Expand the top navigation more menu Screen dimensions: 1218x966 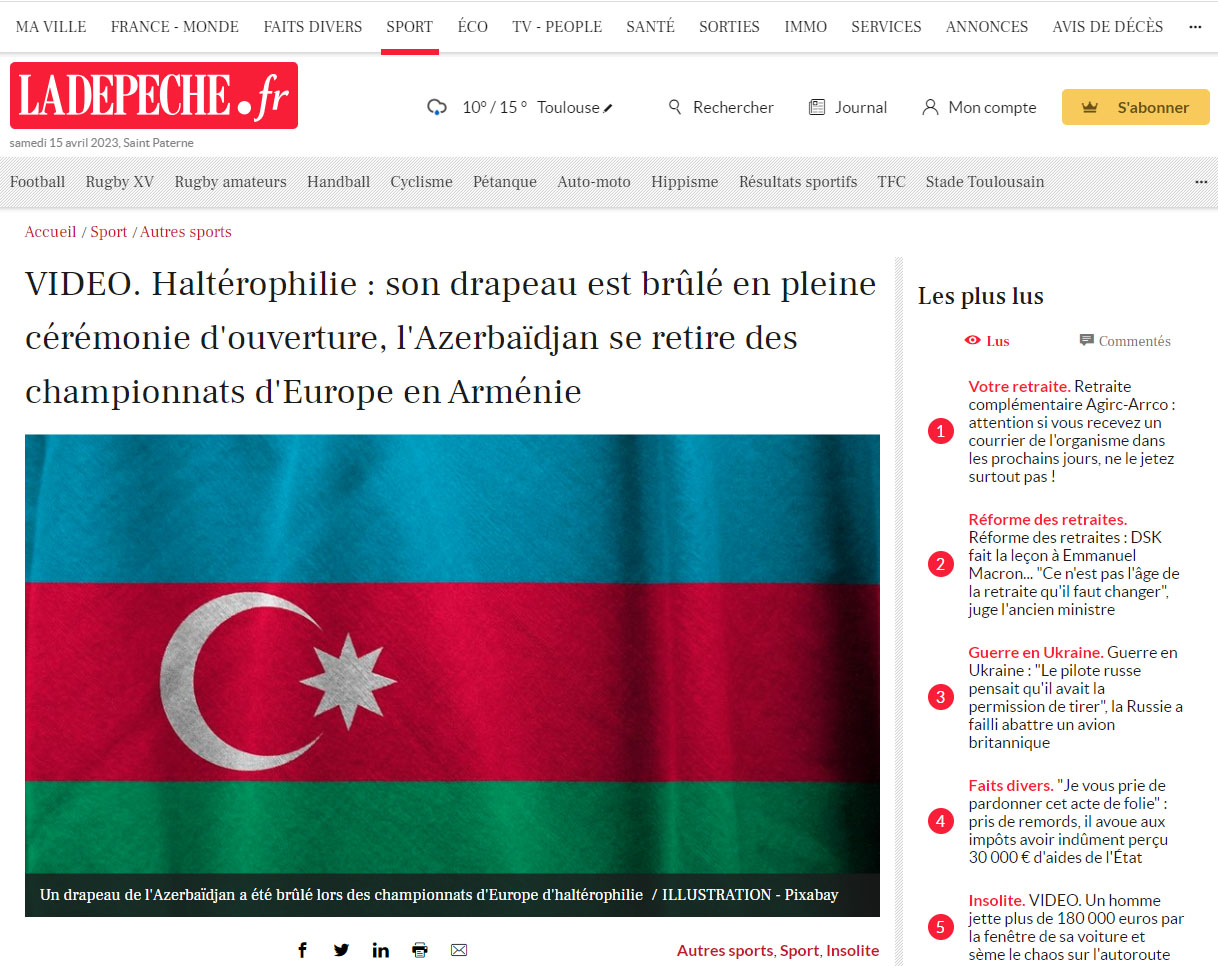tap(1195, 27)
